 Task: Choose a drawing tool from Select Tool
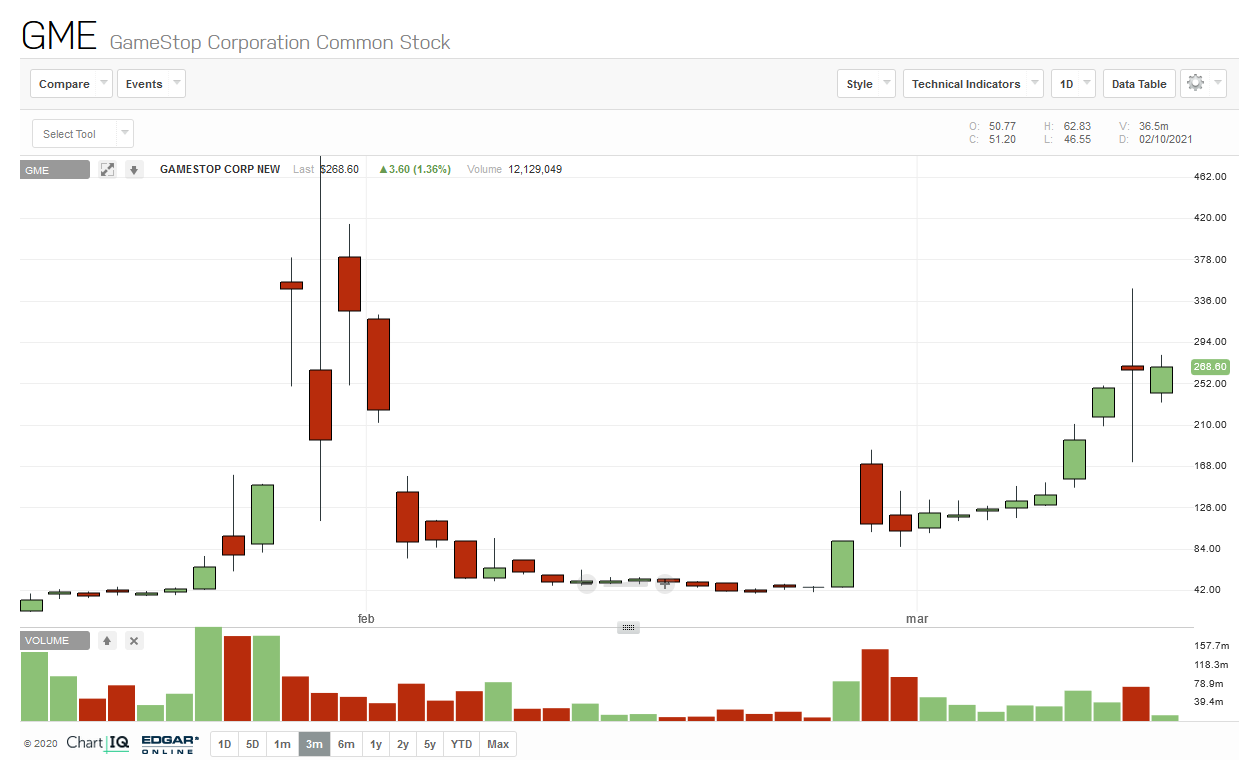83,134
